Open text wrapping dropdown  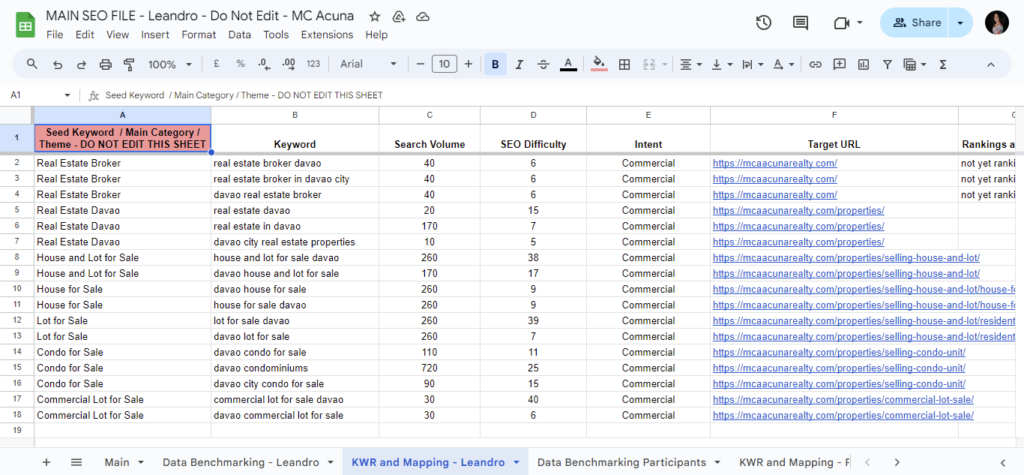point(752,64)
